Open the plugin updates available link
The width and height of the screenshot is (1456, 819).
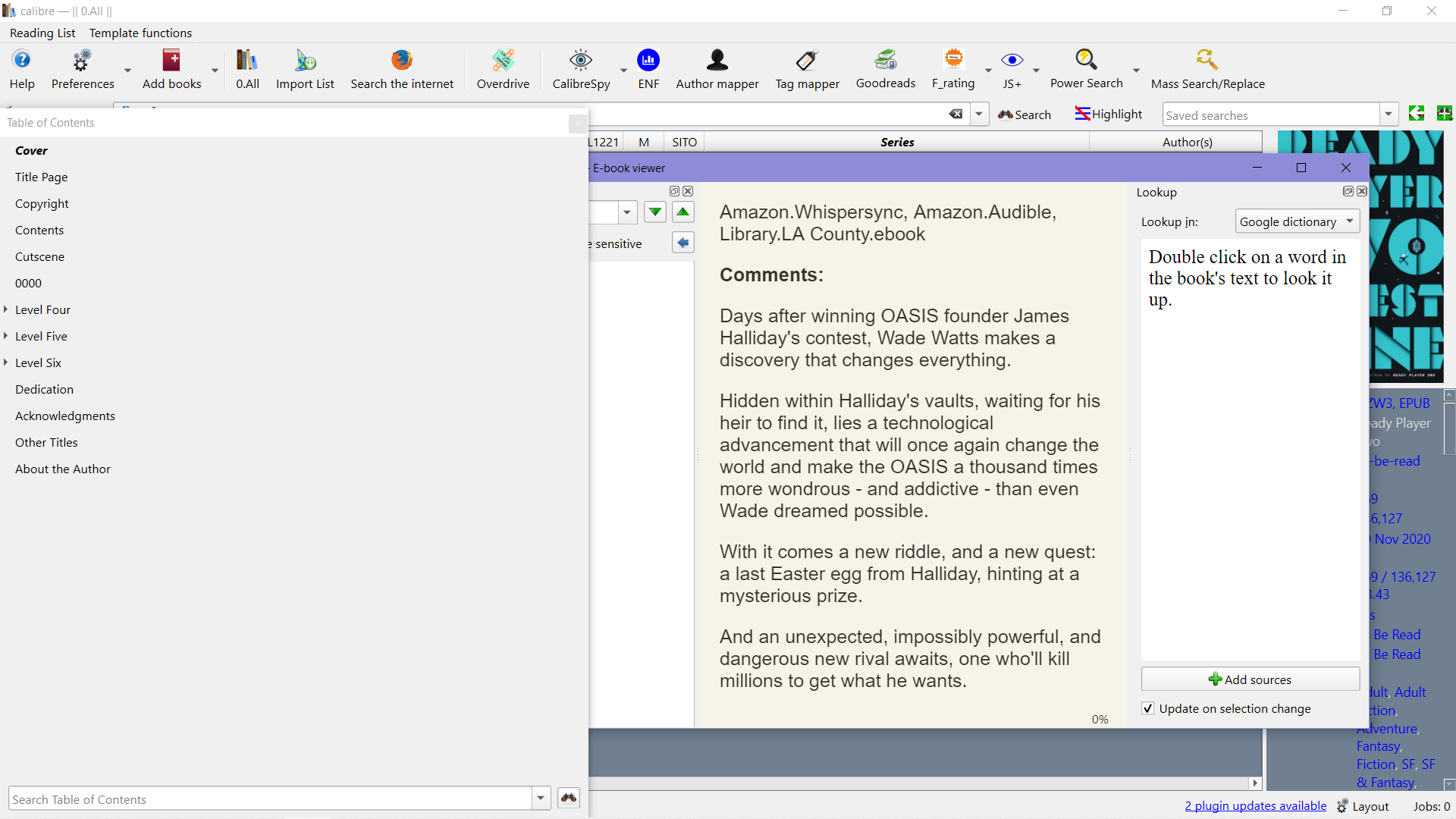click(1255, 805)
